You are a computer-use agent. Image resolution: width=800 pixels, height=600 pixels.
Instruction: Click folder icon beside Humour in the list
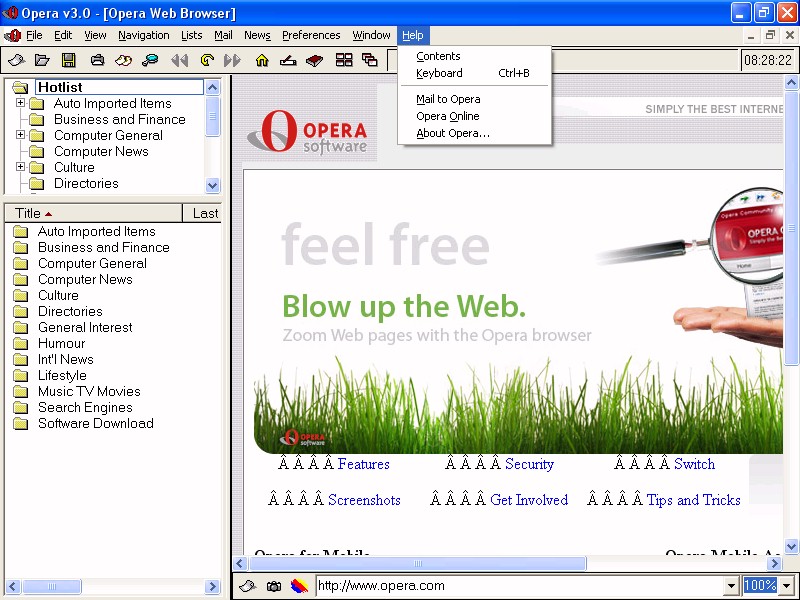[x=20, y=343]
